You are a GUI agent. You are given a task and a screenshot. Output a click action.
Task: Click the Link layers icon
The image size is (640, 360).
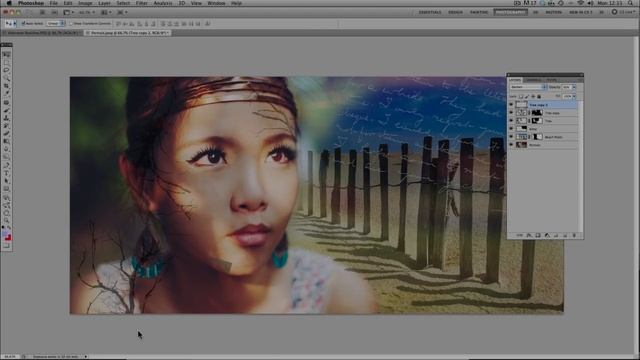[520, 236]
